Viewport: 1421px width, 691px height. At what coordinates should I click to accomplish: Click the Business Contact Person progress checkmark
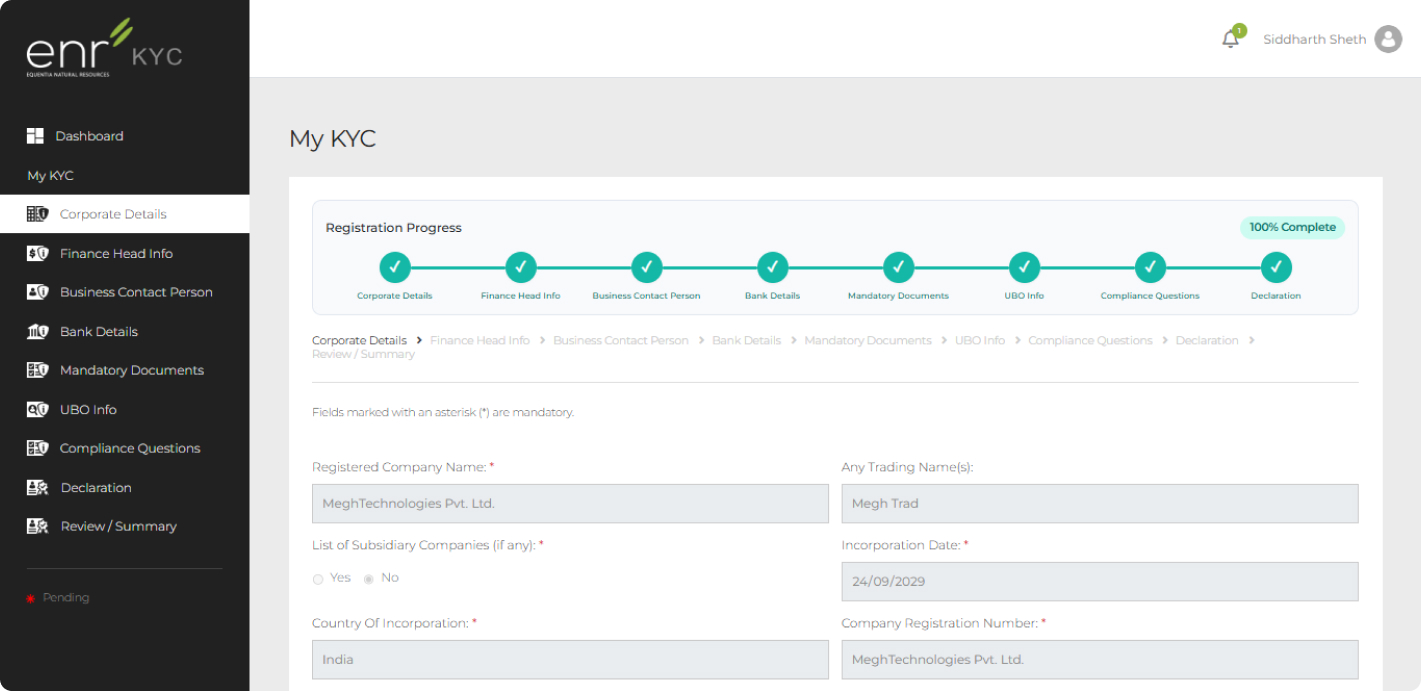[x=647, y=267]
